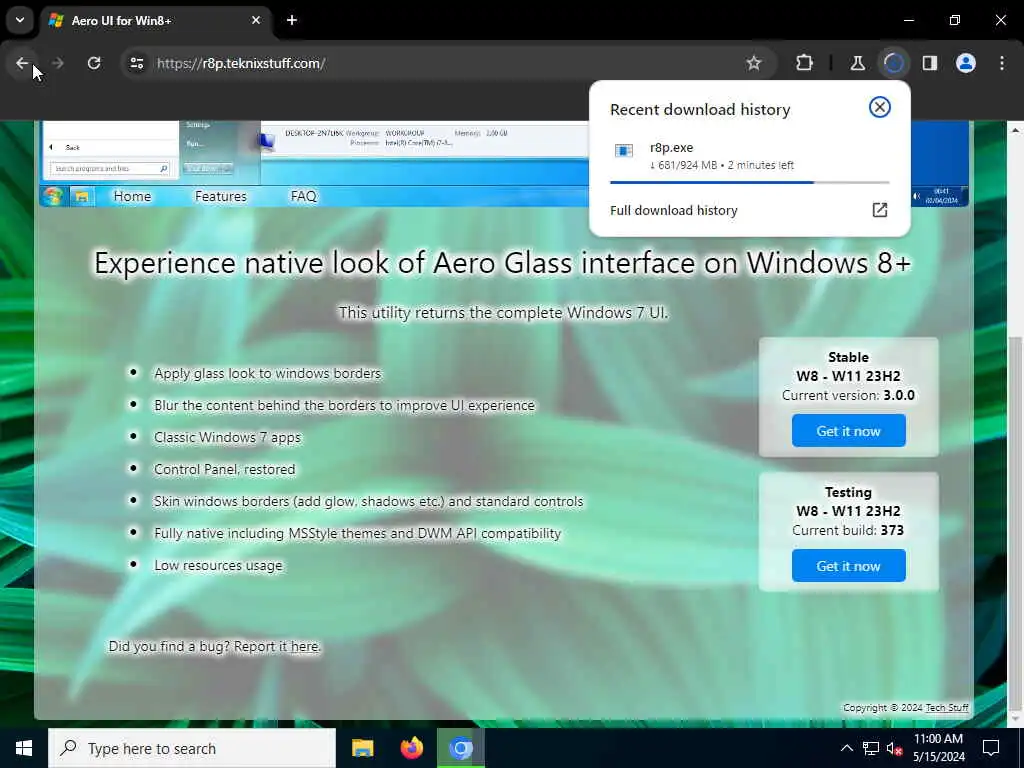Click 'Classic Windows 7 apps' list item

[x=227, y=437]
